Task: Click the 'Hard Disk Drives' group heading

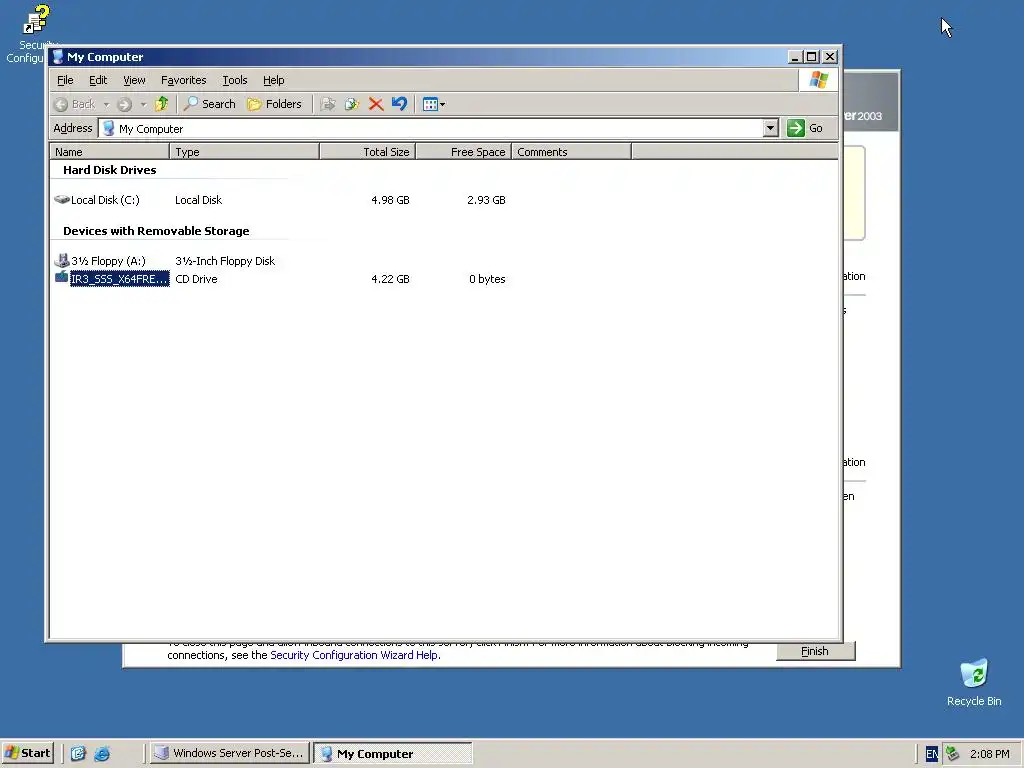Action: [x=110, y=170]
